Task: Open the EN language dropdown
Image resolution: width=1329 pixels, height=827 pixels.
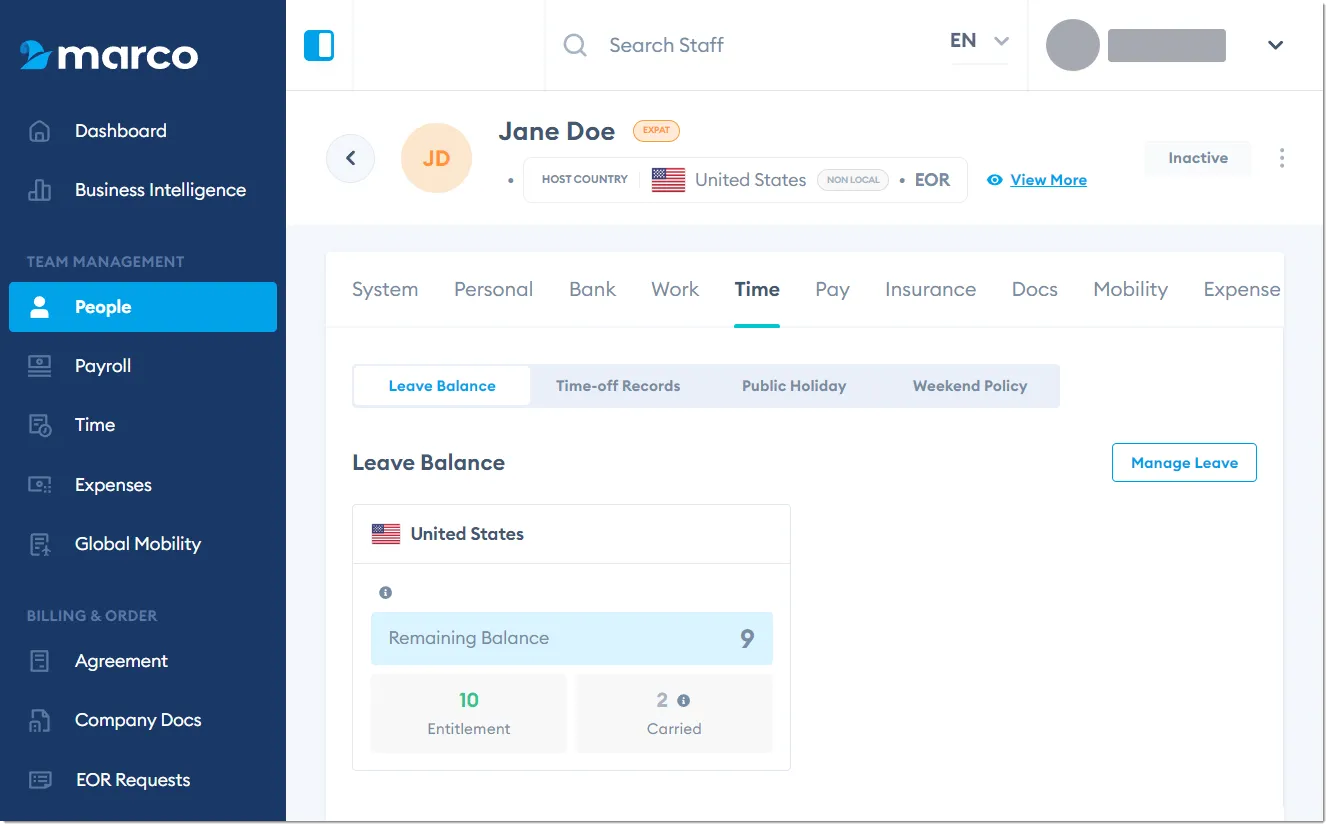Action: point(979,42)
